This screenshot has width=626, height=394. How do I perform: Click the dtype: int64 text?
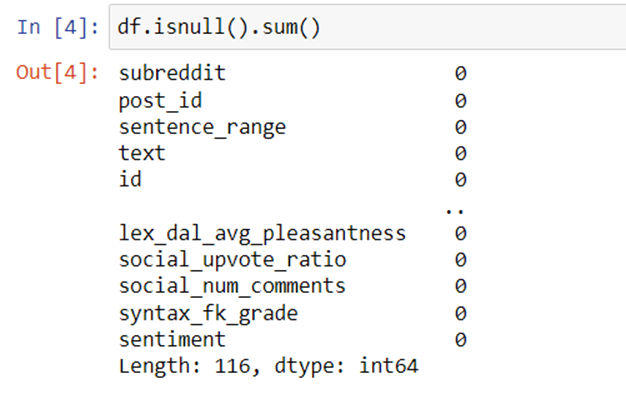pyautogui.click(x=347, y=366)
